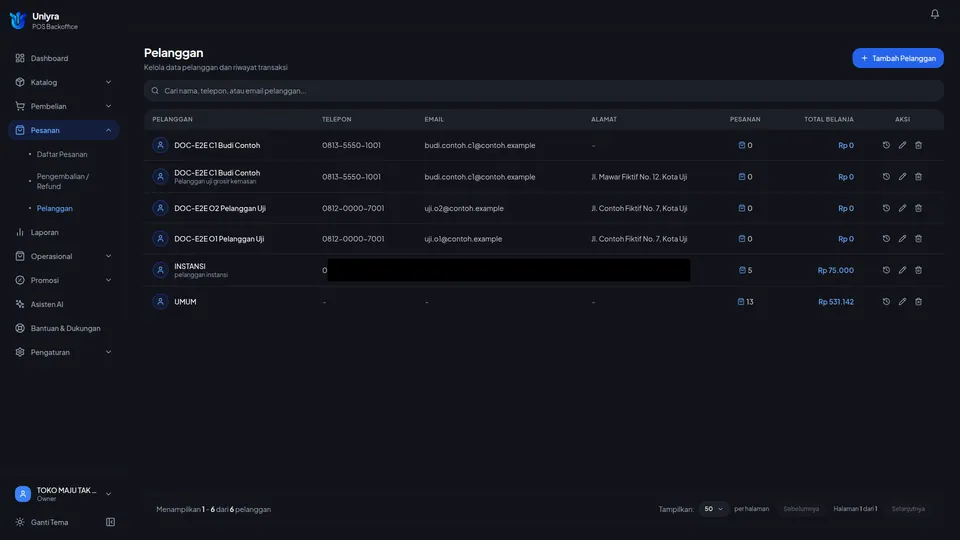Delete the INSTANSI customer
The image size is (960, 540).
[918, 270]
